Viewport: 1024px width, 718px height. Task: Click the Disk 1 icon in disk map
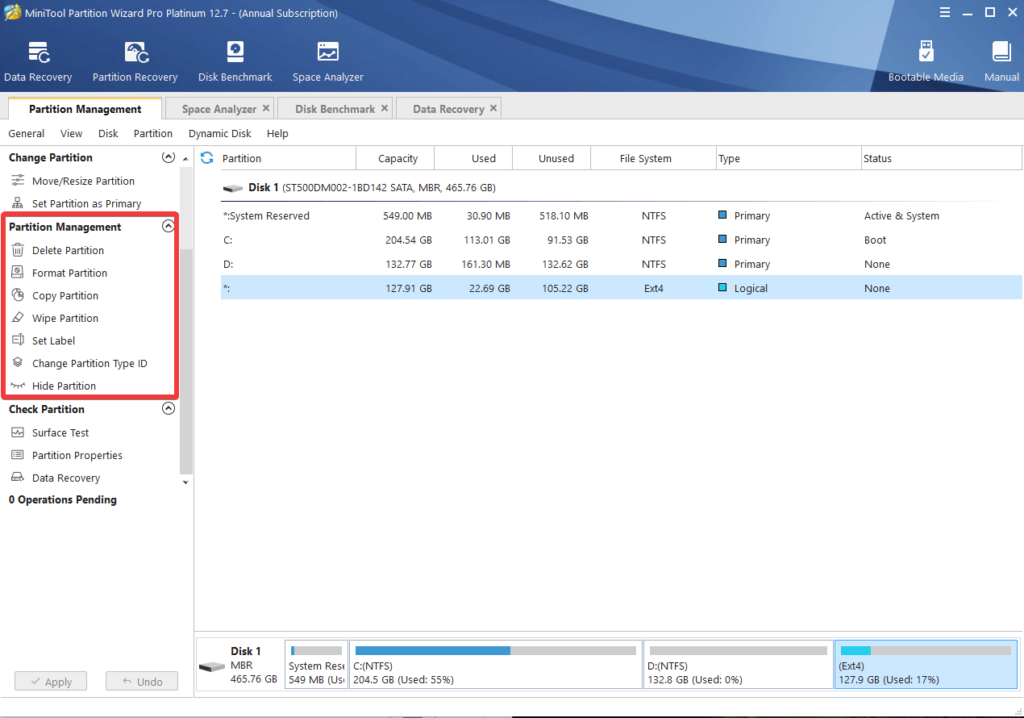point(212,666)
